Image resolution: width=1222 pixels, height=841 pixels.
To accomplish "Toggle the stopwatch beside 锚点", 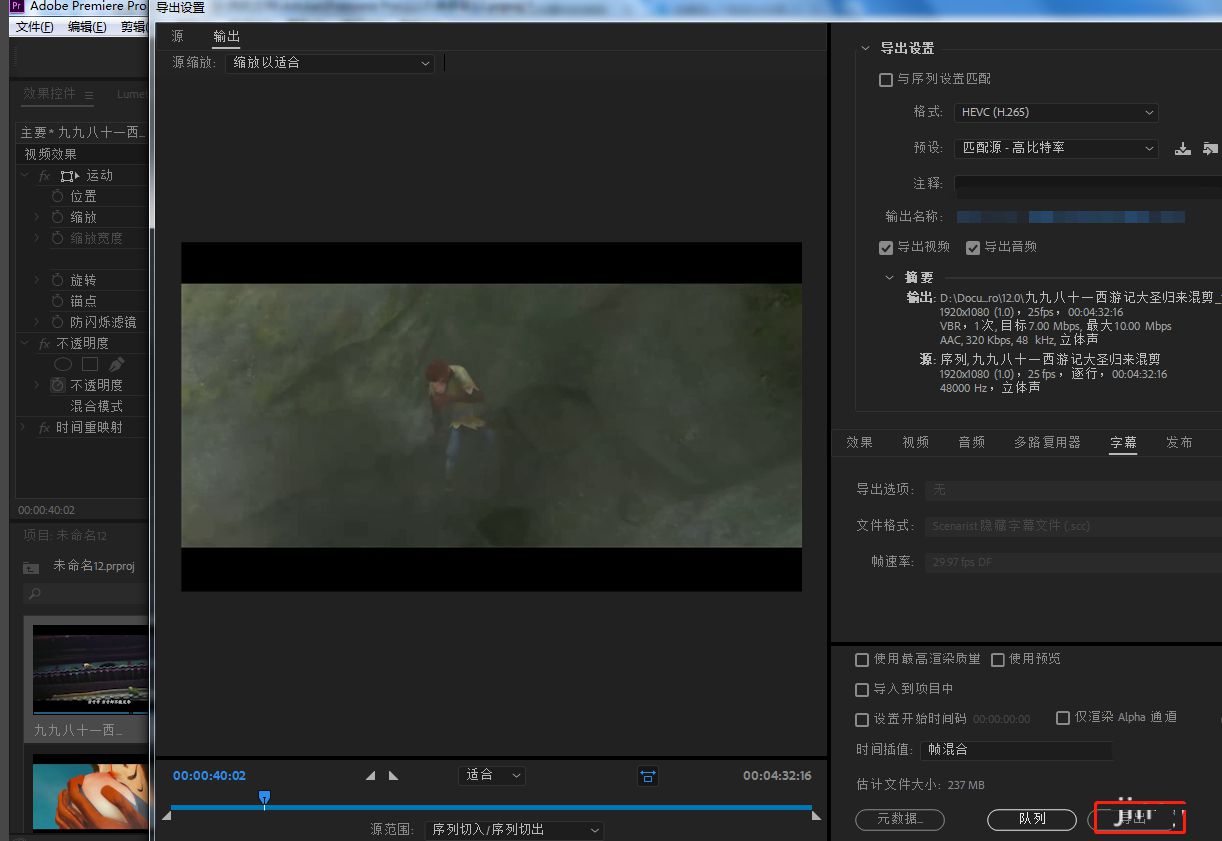I will [58, 301].
